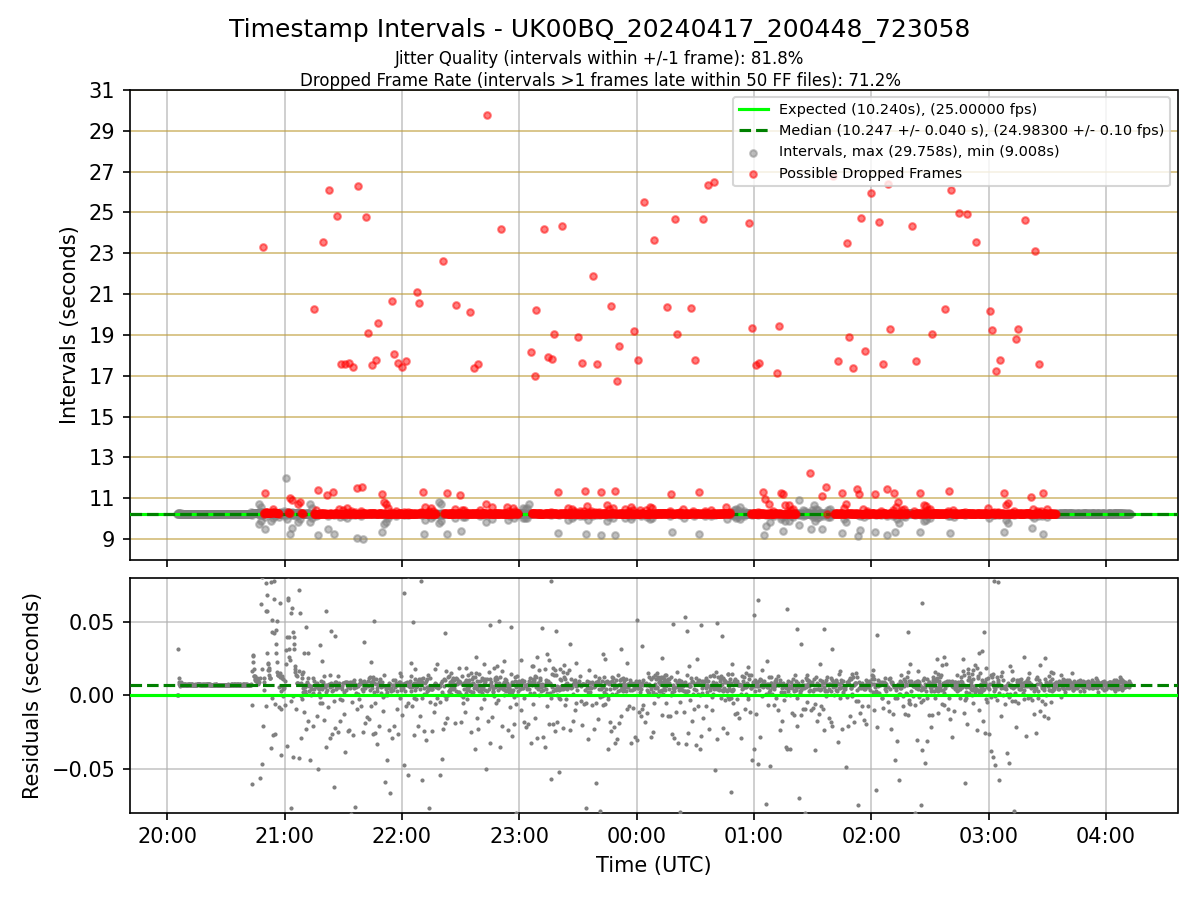Click the gray dot marker beside Intervals in legend

pyautogui.click(x=753, y=152)
